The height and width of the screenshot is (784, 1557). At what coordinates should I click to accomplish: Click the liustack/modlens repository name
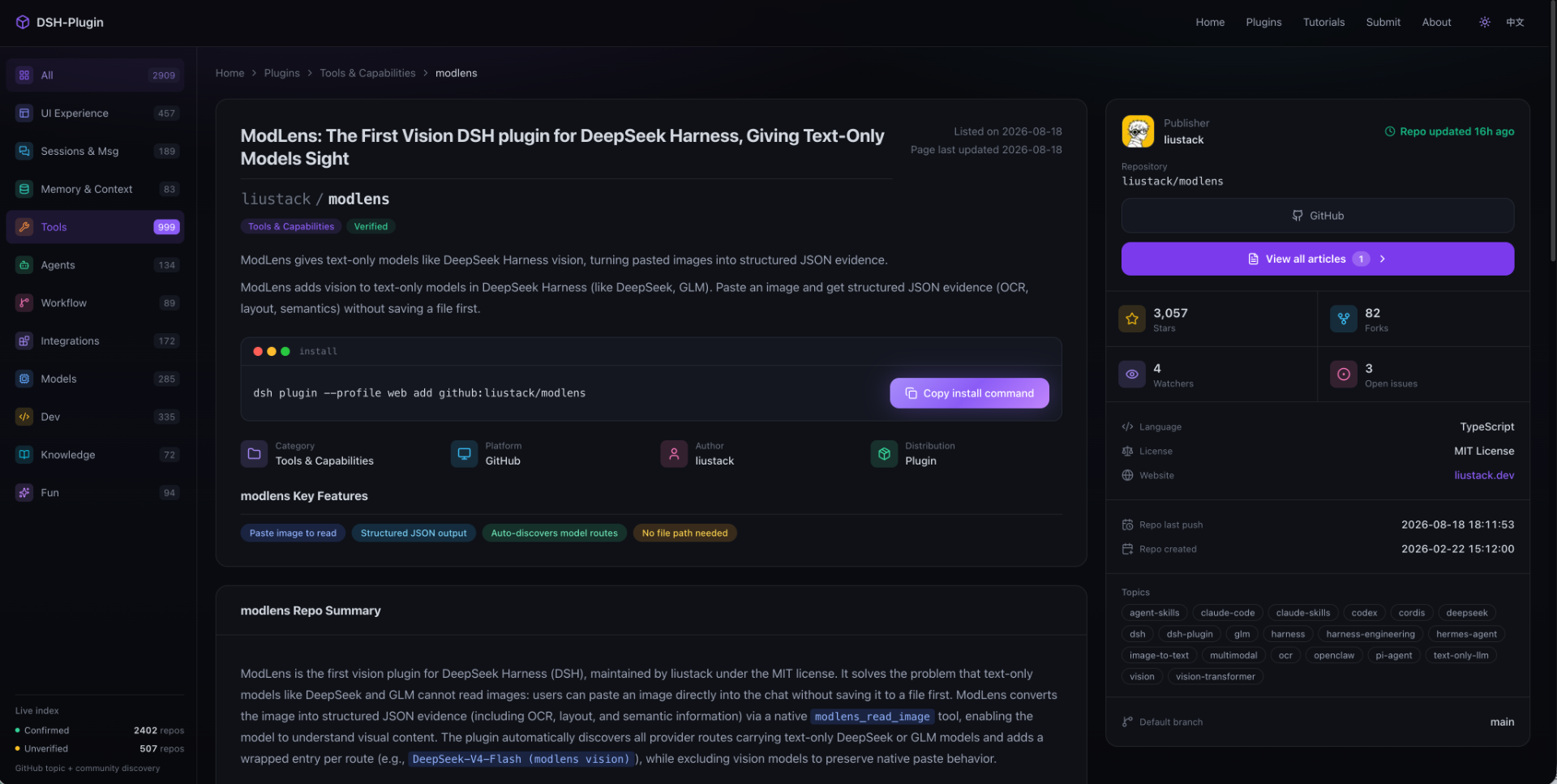1172,182
